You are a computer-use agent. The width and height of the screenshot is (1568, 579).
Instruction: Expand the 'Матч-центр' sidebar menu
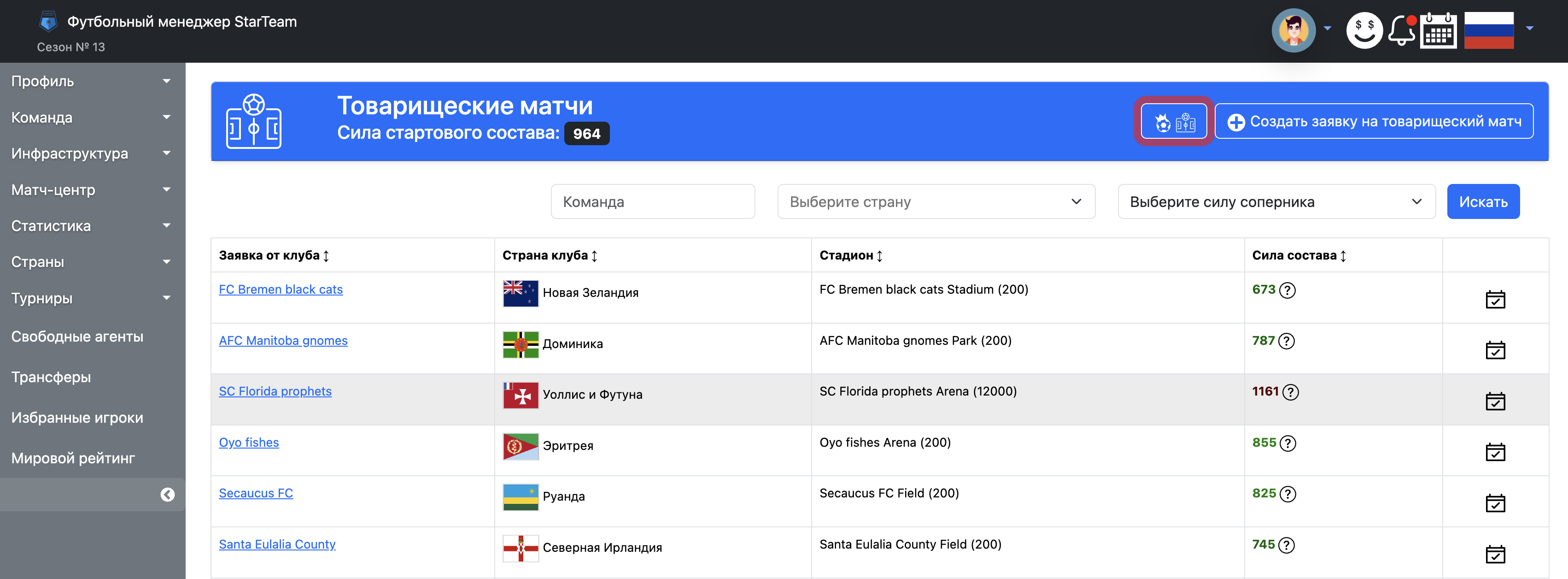[x=91, y=190]
